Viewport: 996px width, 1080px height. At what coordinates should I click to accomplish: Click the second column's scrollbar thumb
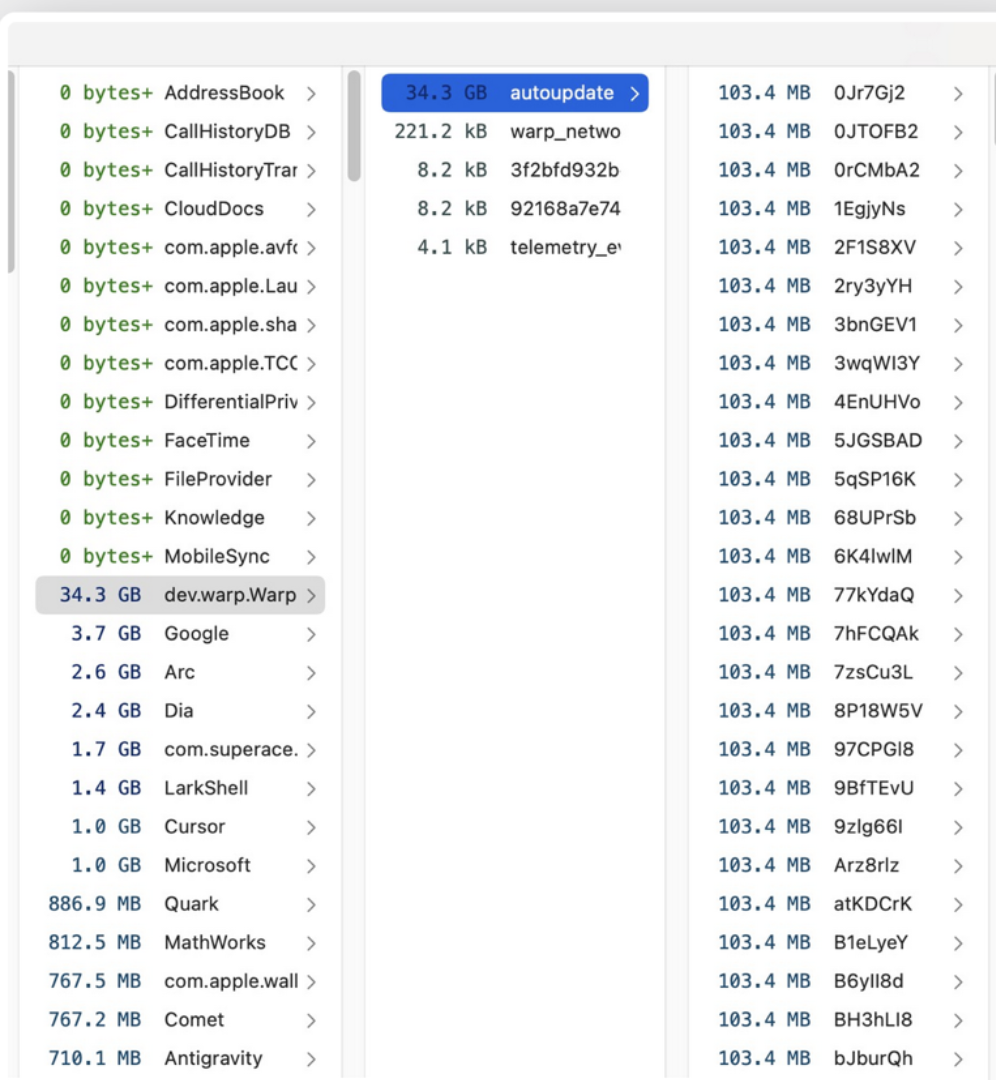coord(354,125)
